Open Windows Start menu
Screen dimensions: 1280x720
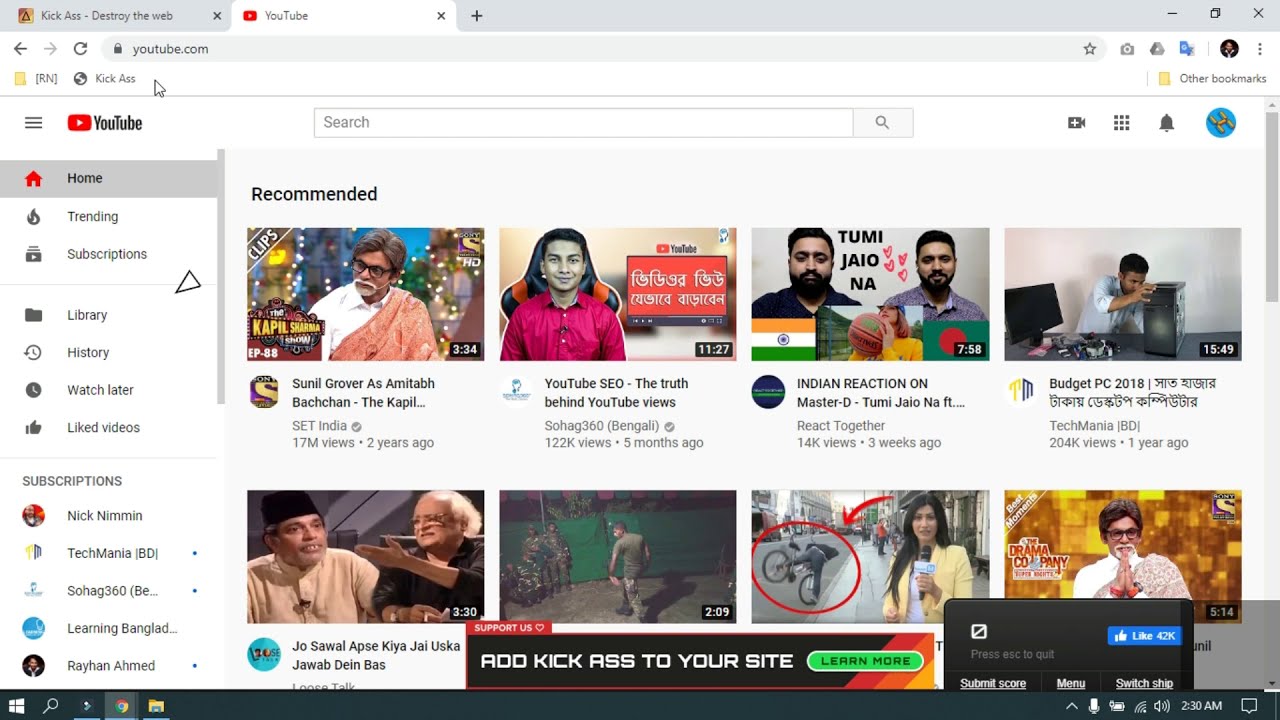click(16, 705)
